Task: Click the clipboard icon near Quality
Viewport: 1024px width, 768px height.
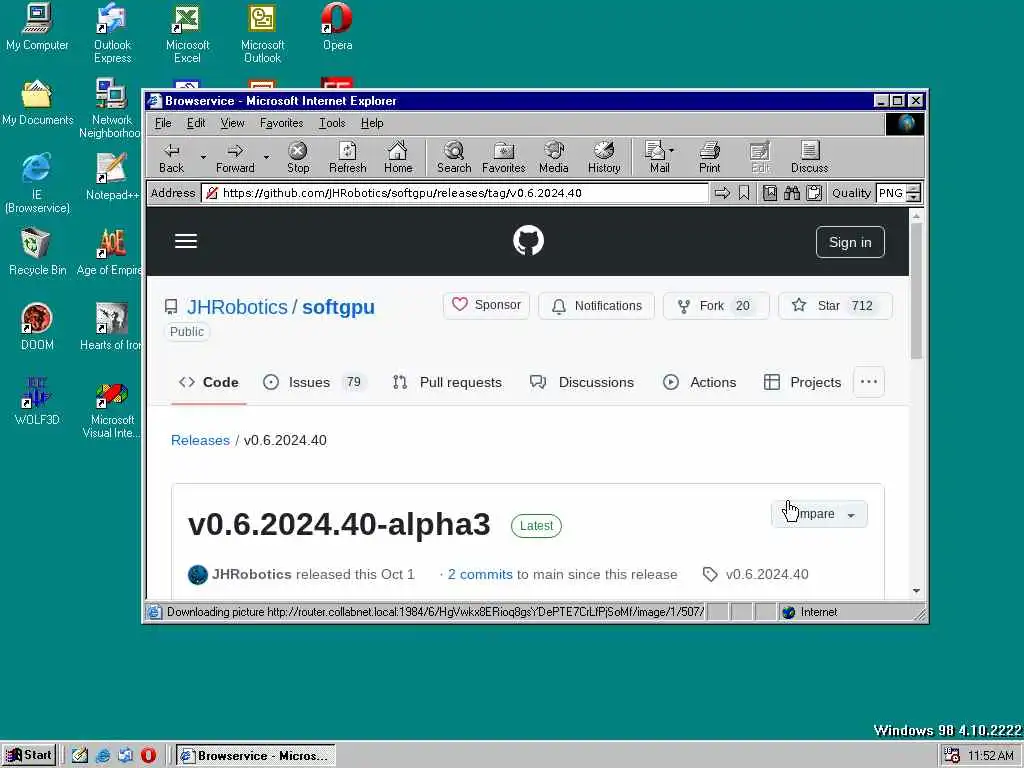Action: point(814,193)
